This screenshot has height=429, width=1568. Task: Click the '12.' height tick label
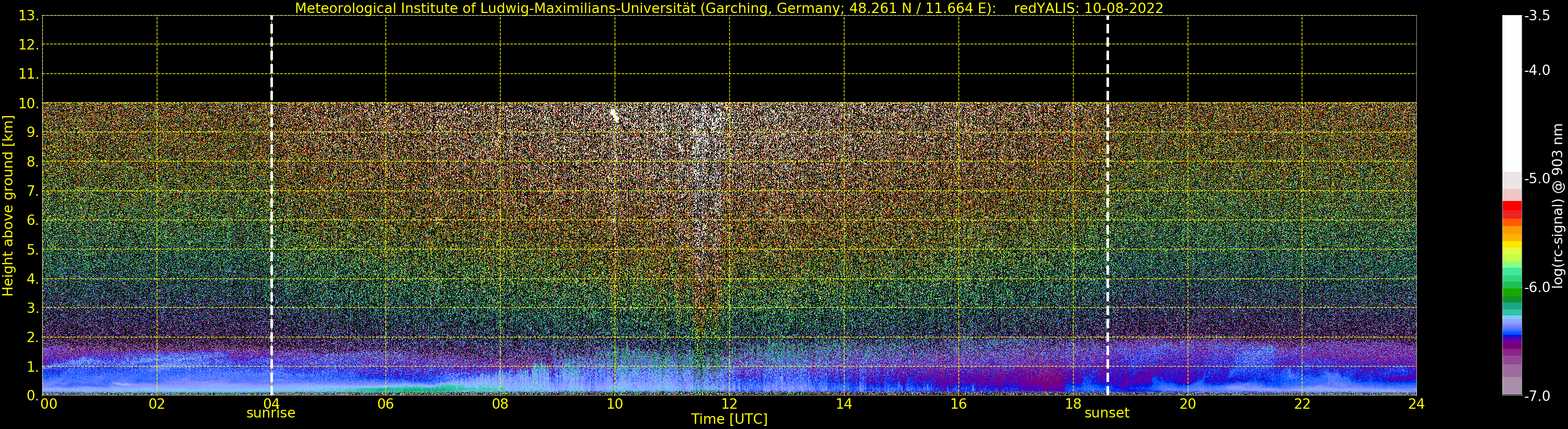tap(29, 44)
